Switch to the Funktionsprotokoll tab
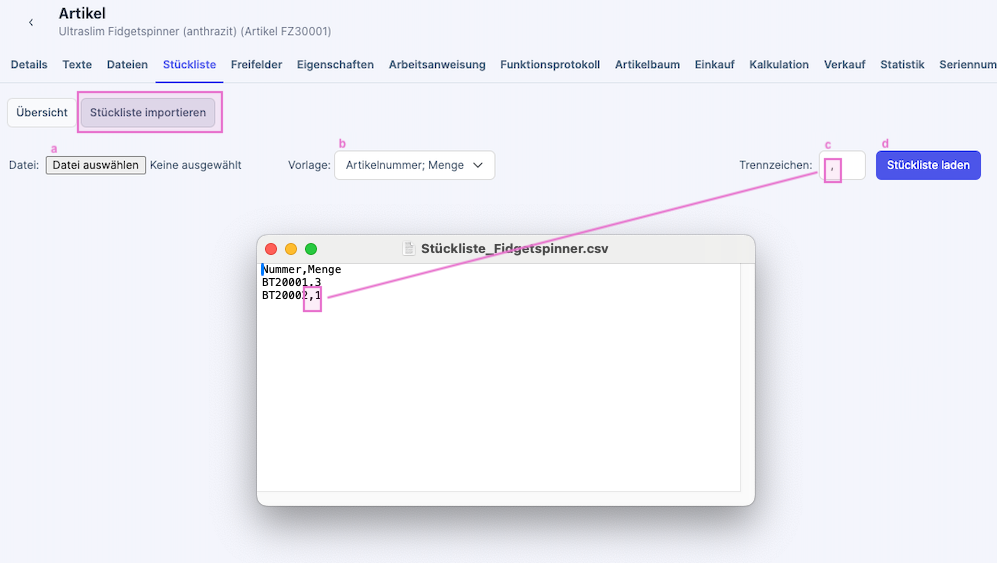The width and height of the screenshot is (997, 563). 550,65
